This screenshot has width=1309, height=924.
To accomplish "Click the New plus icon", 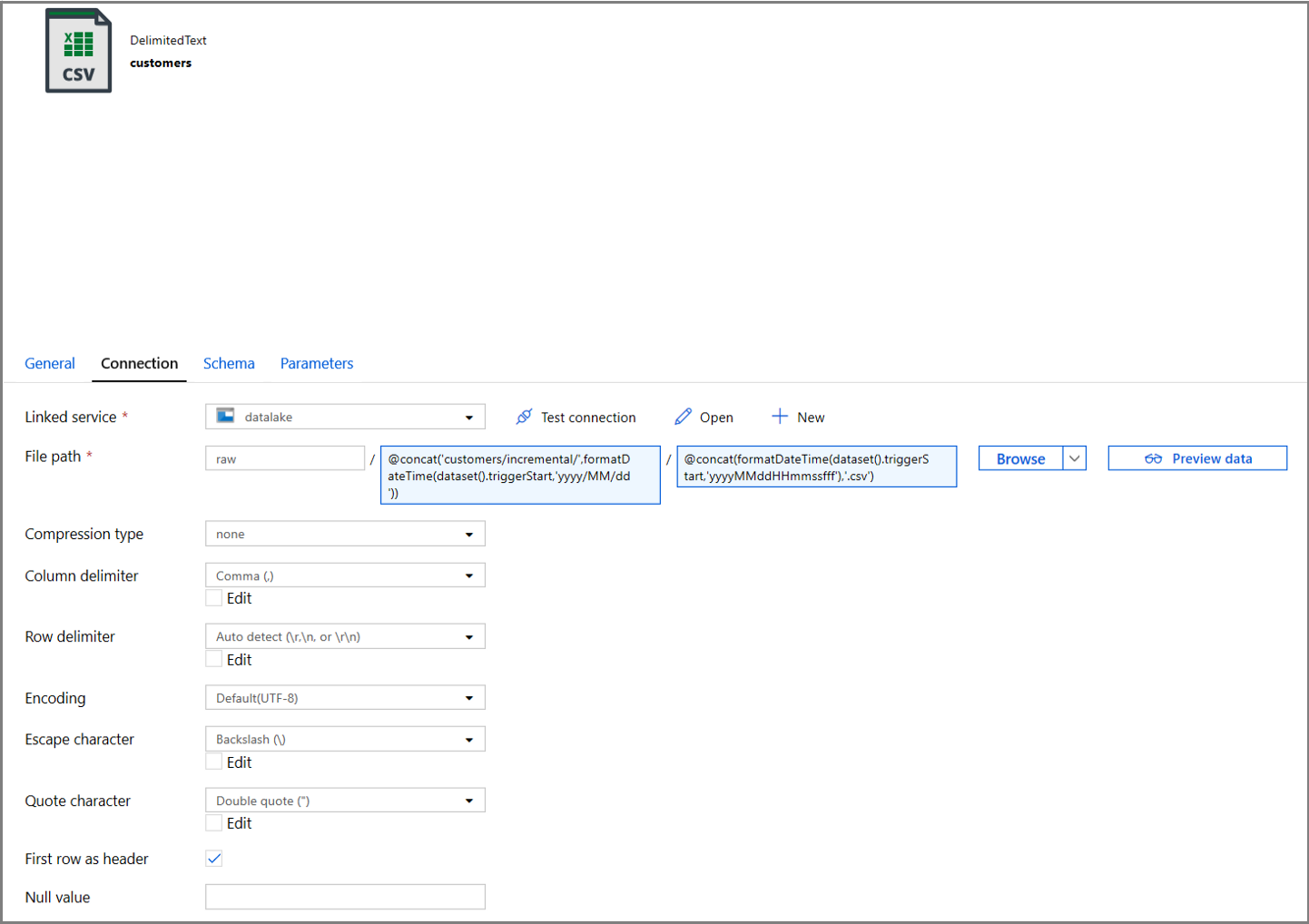I will coord(781,417).
